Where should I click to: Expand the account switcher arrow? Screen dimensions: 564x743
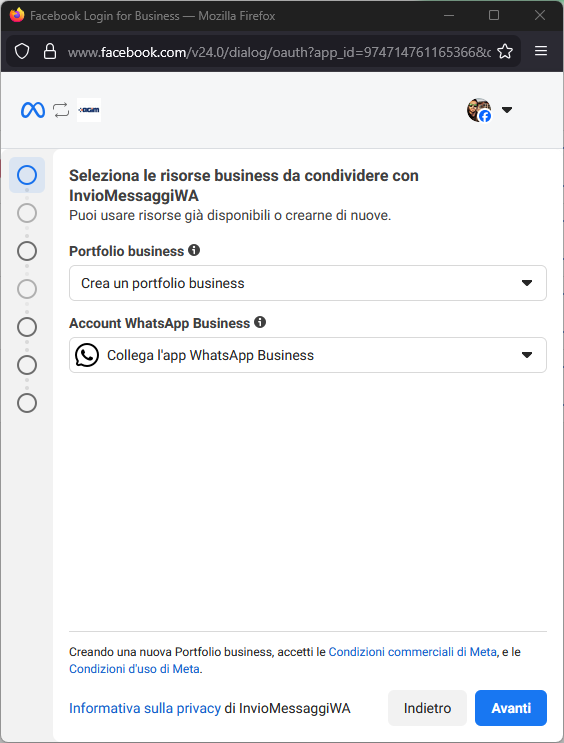[507, 110]
